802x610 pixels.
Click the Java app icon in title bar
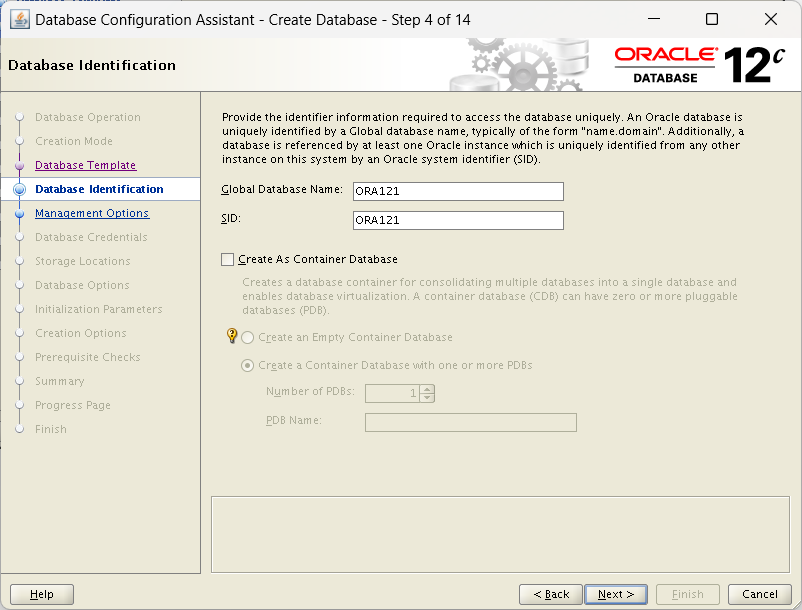point(20,20)
